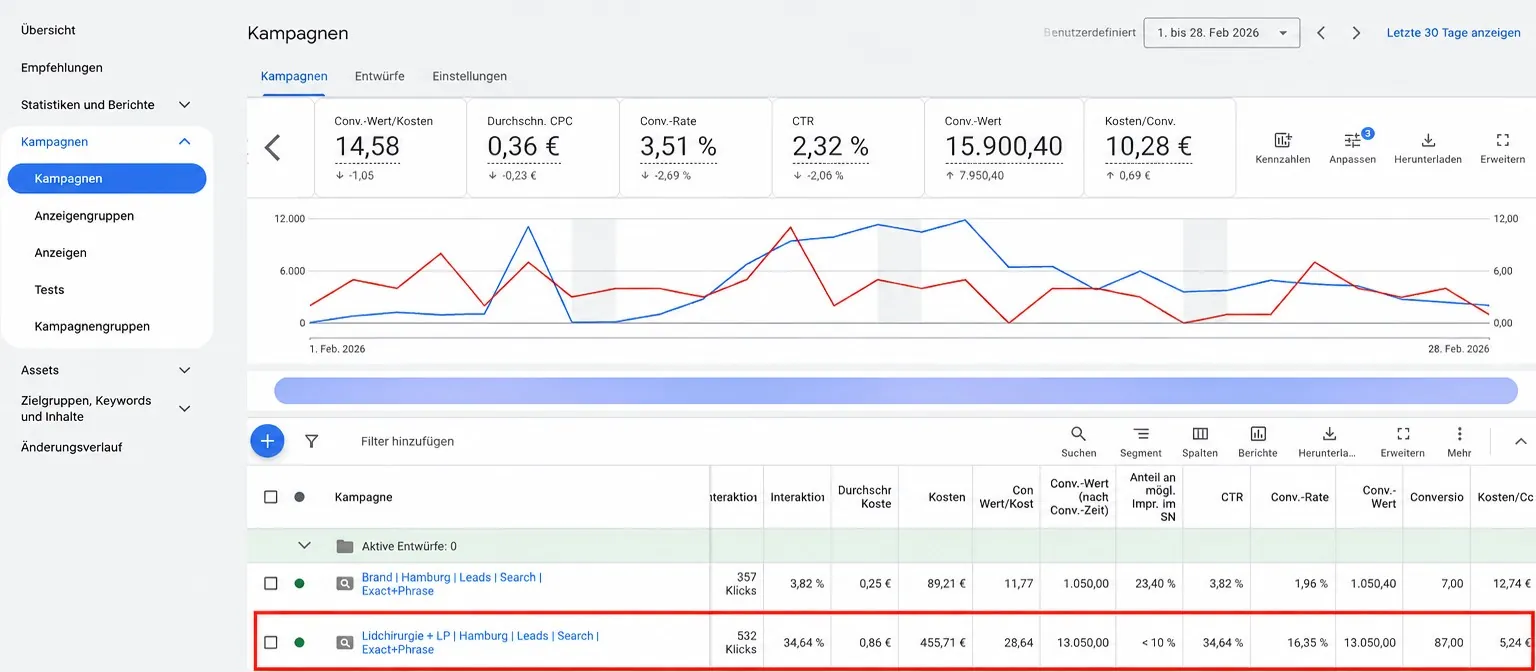Expand the Assets sidebar section

[184, 370]
